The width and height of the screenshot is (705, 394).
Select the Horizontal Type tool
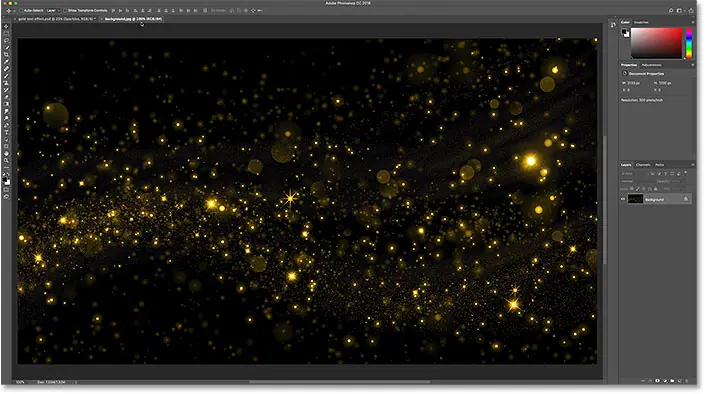point(6,132)
